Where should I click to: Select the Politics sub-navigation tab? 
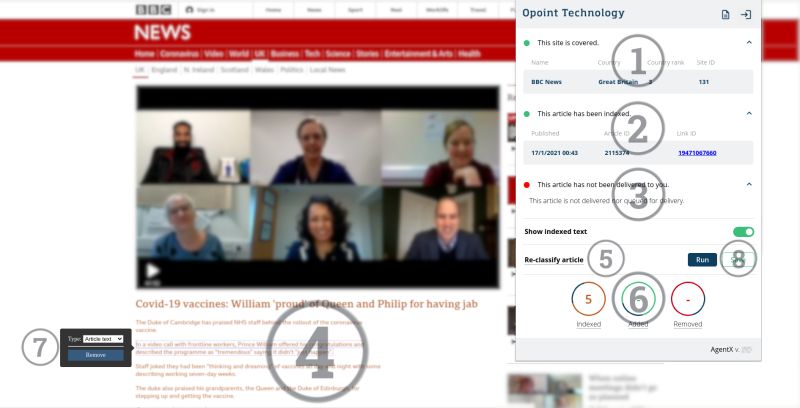(x=292, y=69)
